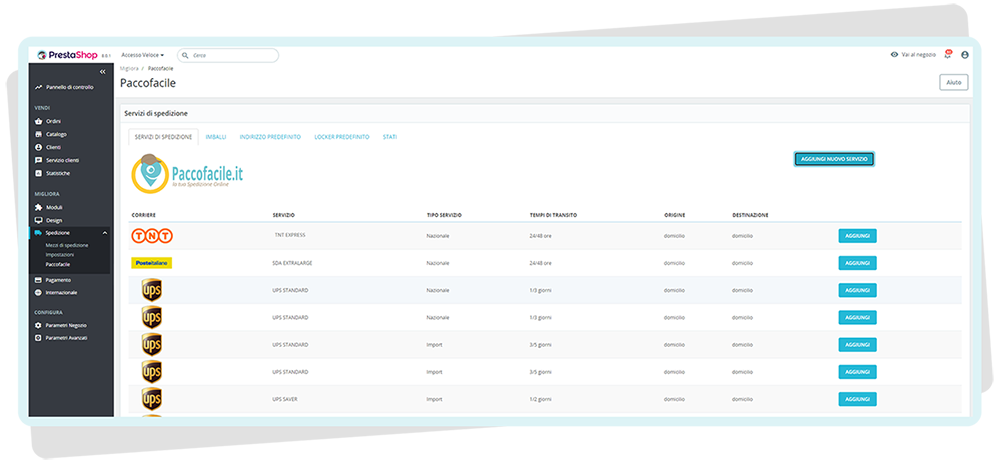Viewport: 1000px width, 462px height.
Task: Click the Poste Italiane courier logo
Action: click(x=152, y=263)
